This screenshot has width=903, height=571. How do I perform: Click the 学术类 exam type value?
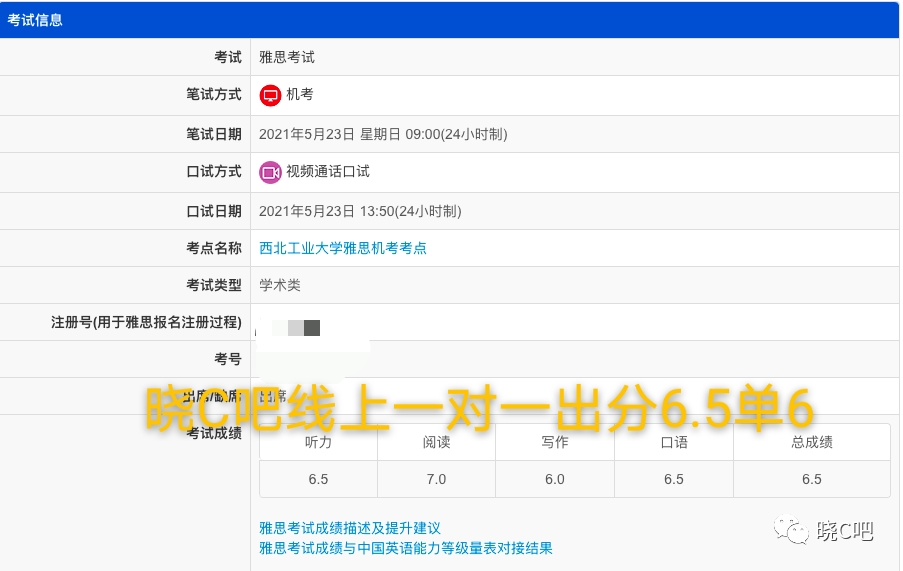[280, 285]
